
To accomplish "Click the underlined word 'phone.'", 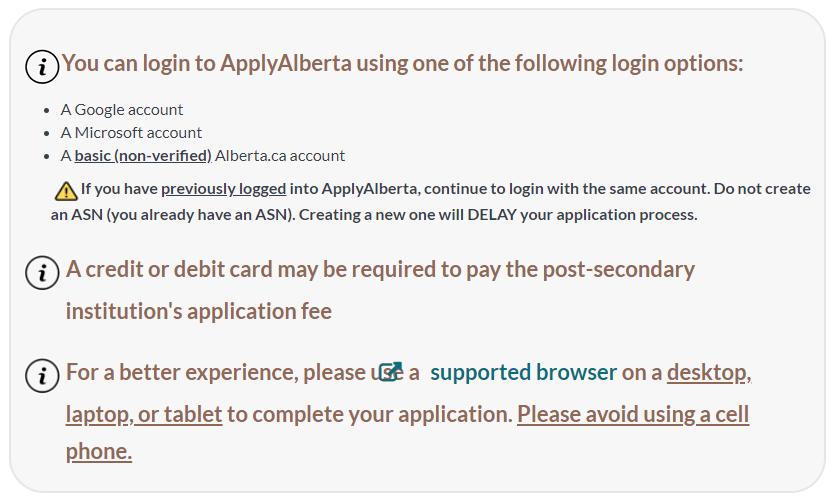I will (x=99, y=452).
